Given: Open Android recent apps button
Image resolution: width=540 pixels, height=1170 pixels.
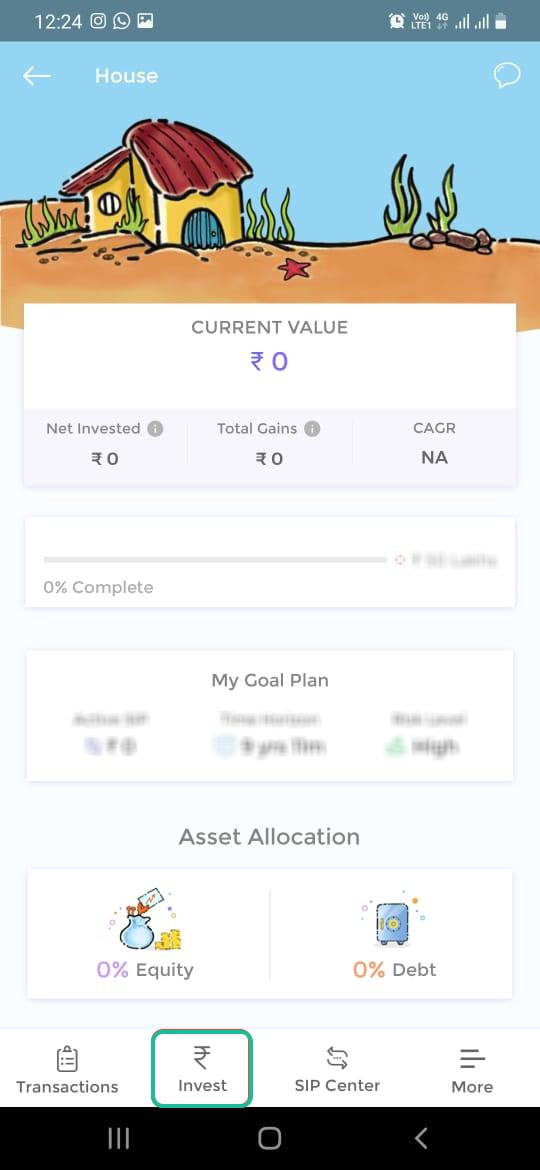Looking at the screenshot, I should click(x=119, y=1138).
